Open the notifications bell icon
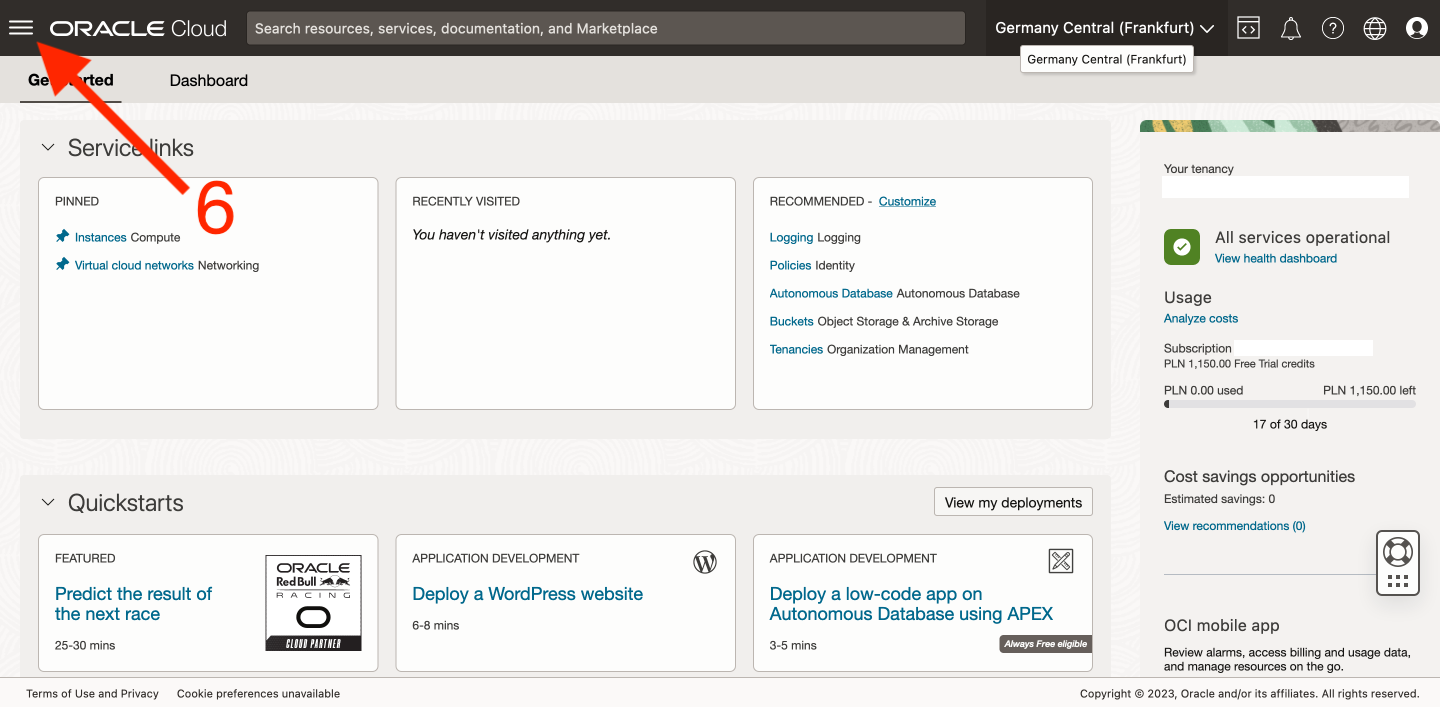The height and width of the screenshot is (707, 1440). click(x=1290, y=28)
